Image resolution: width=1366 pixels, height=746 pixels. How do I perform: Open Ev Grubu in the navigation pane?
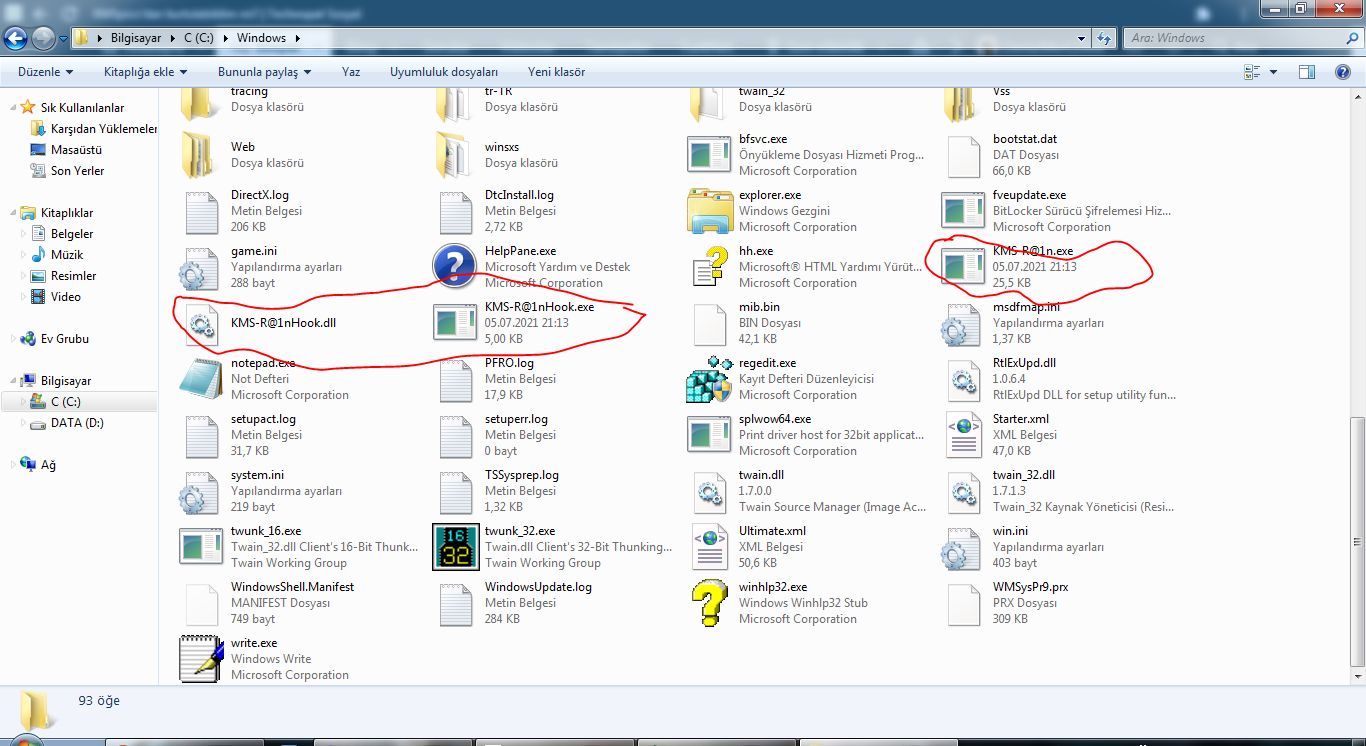(64, 339)
